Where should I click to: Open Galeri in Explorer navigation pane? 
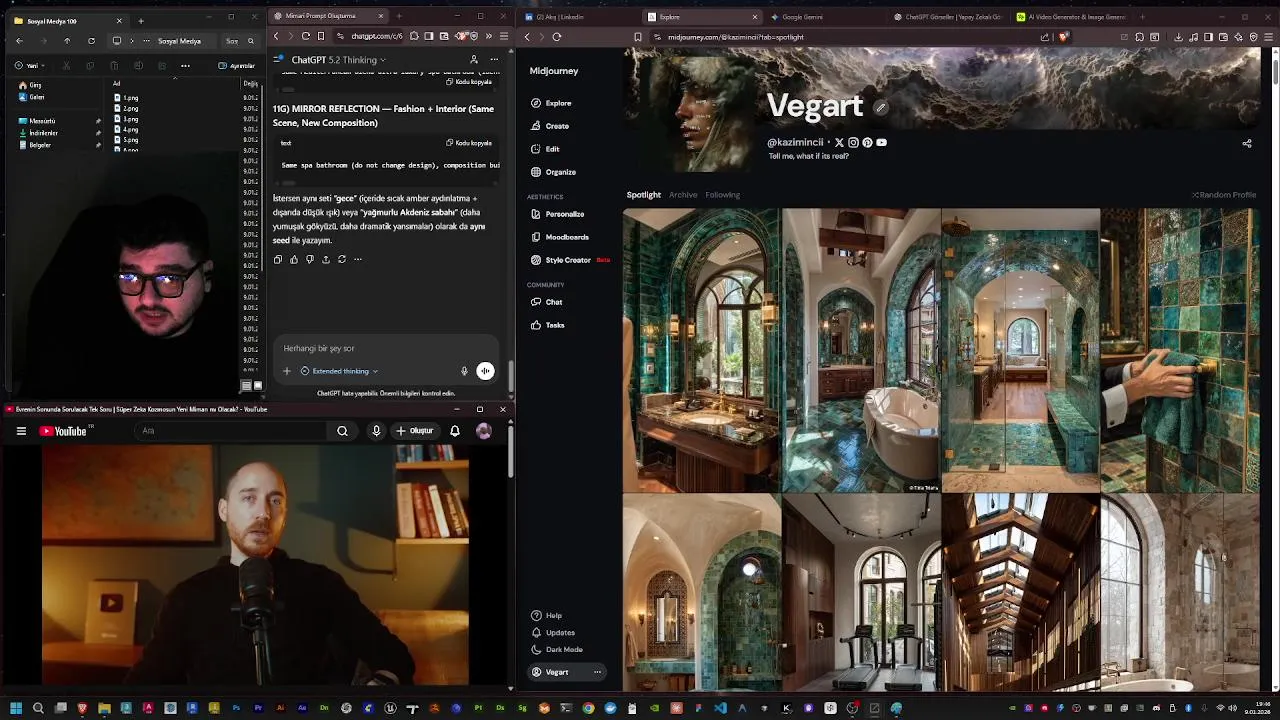pyautogui.click(x=31, y=97)
